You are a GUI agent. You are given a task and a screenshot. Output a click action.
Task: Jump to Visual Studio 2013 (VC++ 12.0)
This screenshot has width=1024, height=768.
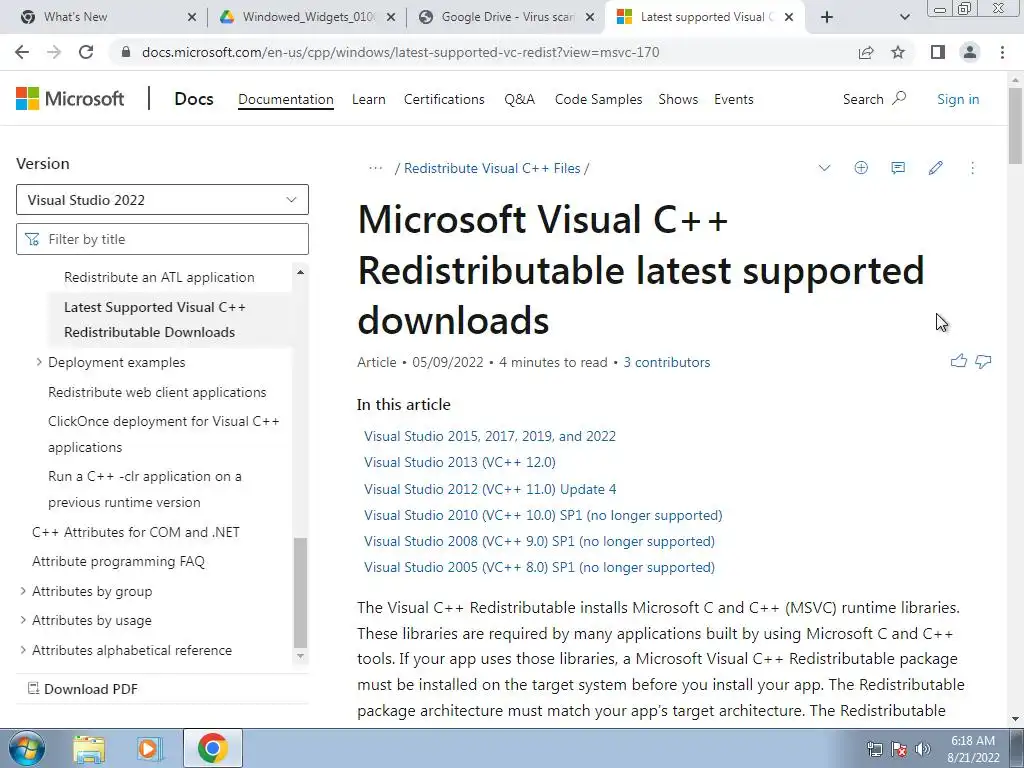pyautogui.click(x=460, y=462)
